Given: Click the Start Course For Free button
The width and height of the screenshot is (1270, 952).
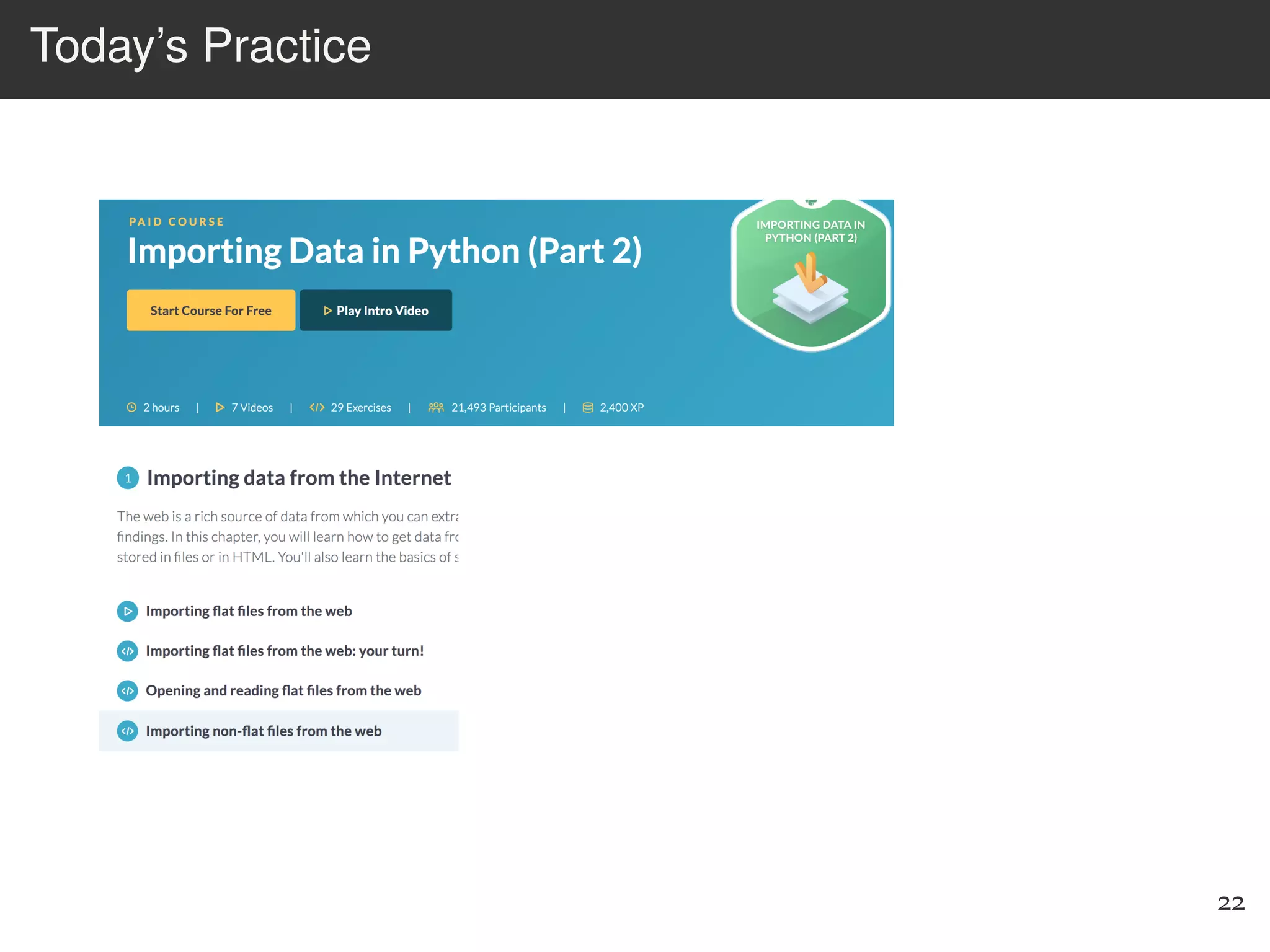Looking at the screenshot, I should click(x=211, y=311).
